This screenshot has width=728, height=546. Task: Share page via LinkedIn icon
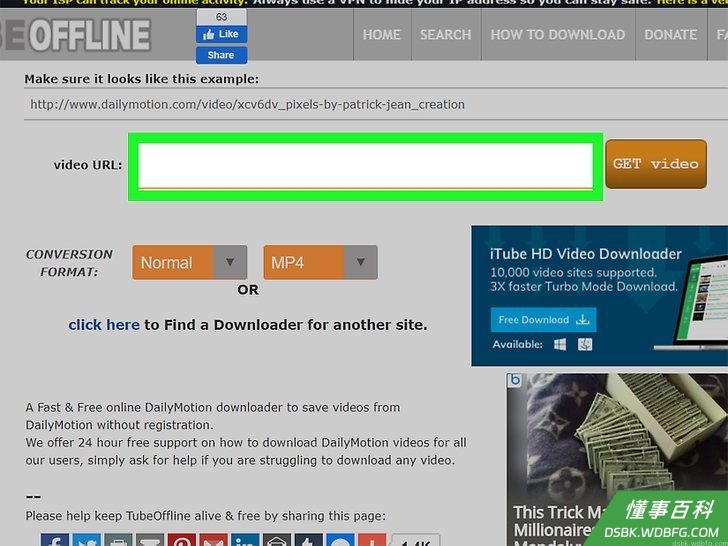pyautogui.click(x=245, y=540)
